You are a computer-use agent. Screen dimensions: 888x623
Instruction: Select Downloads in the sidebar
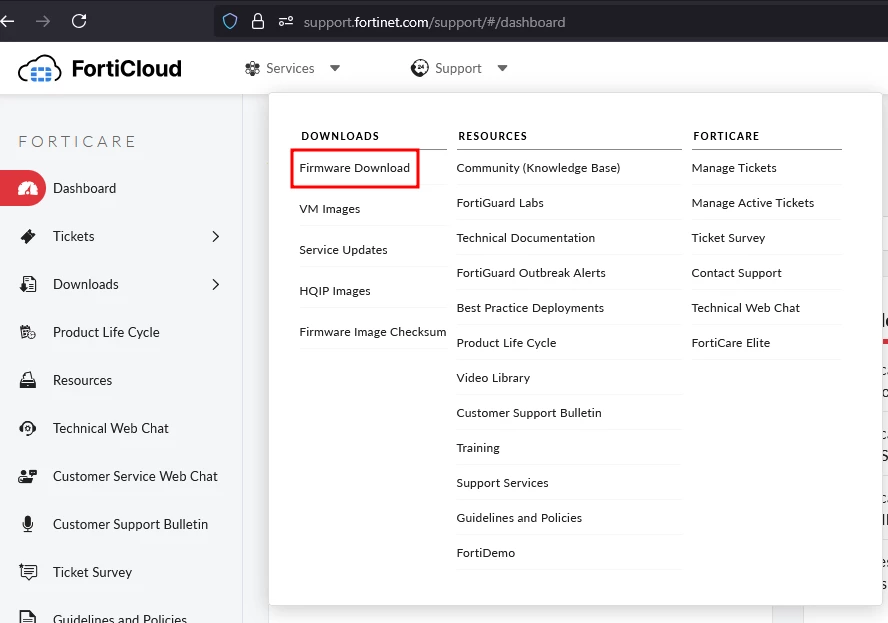tap(86, 284)
